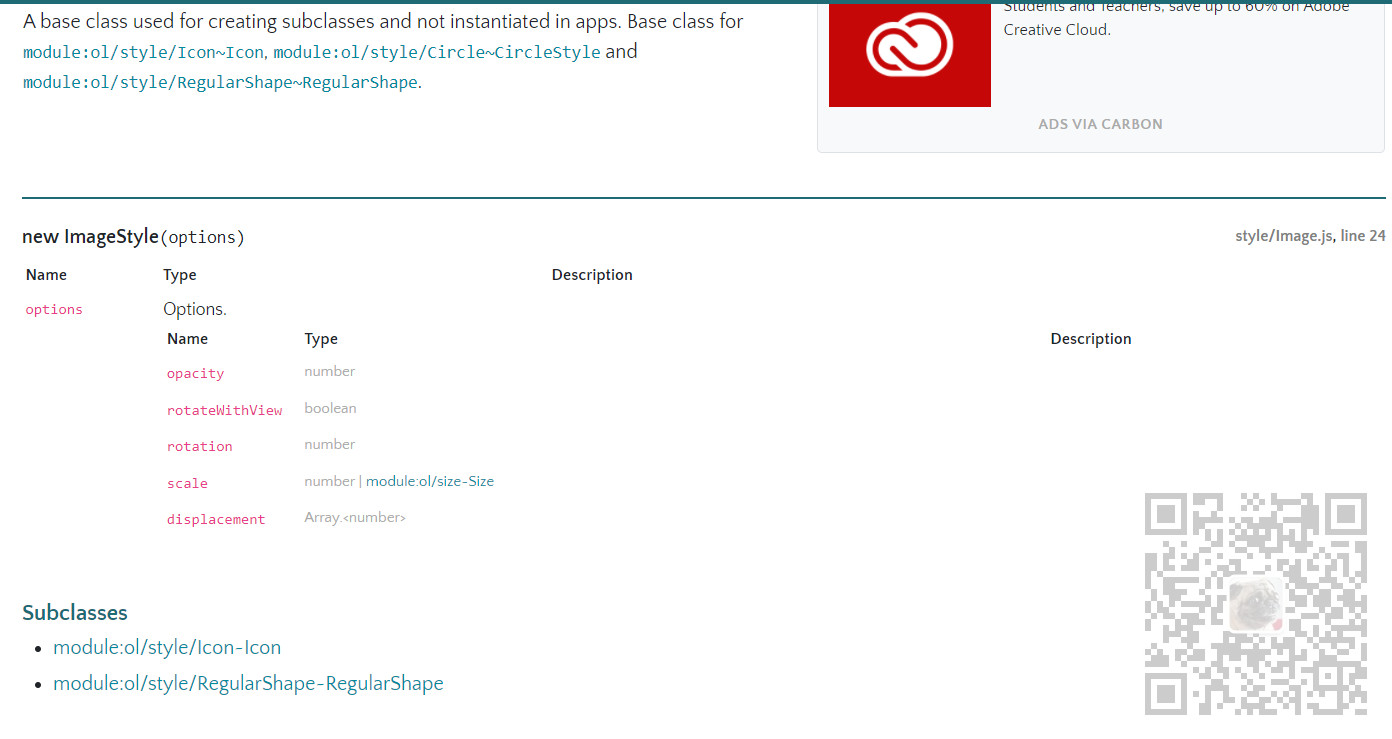Click the rotateWithView option name
The image size is (1392, 739).
pos(224,410)
